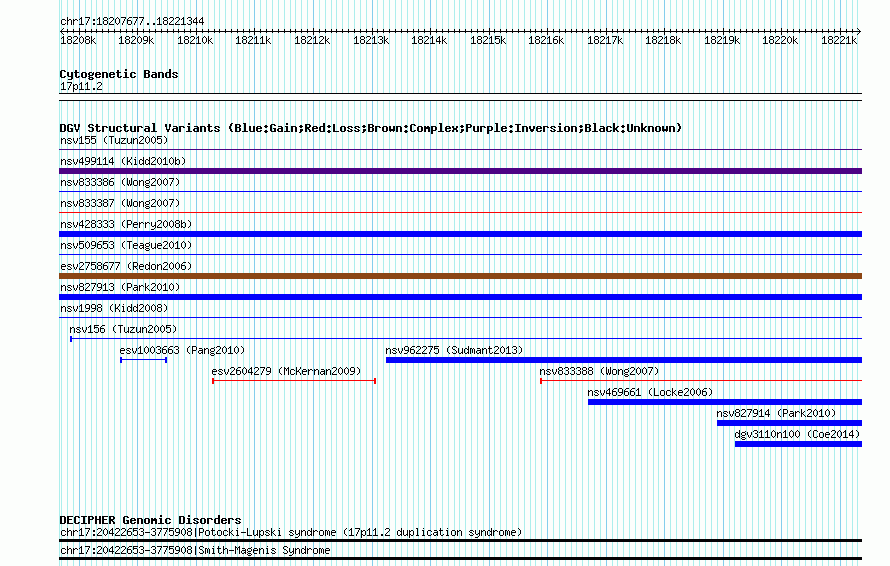Click the blue gain bar of nsv962275
Image resolution: width=890 pixels, height=566 pixels.
click(x=624, y=360)
